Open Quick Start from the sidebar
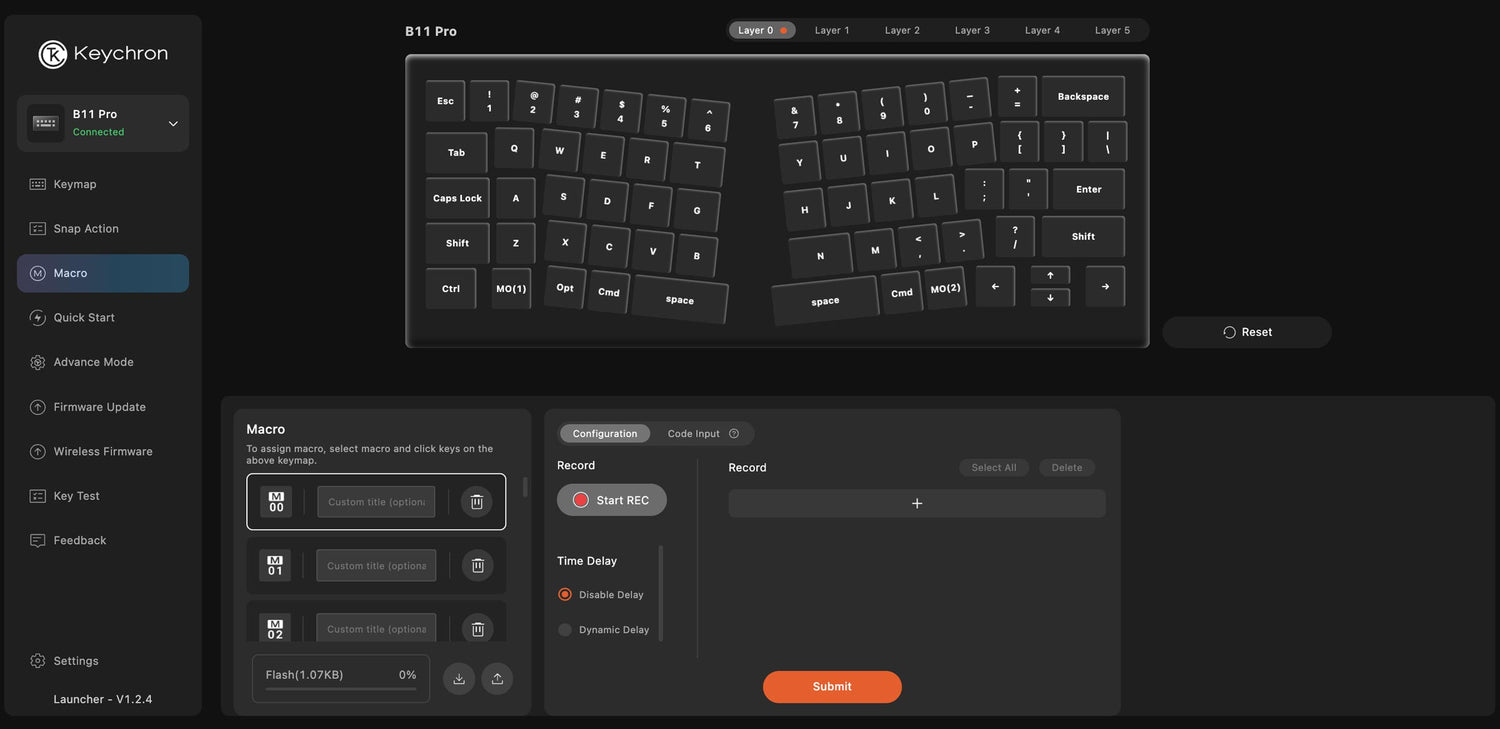 (84, 318)
